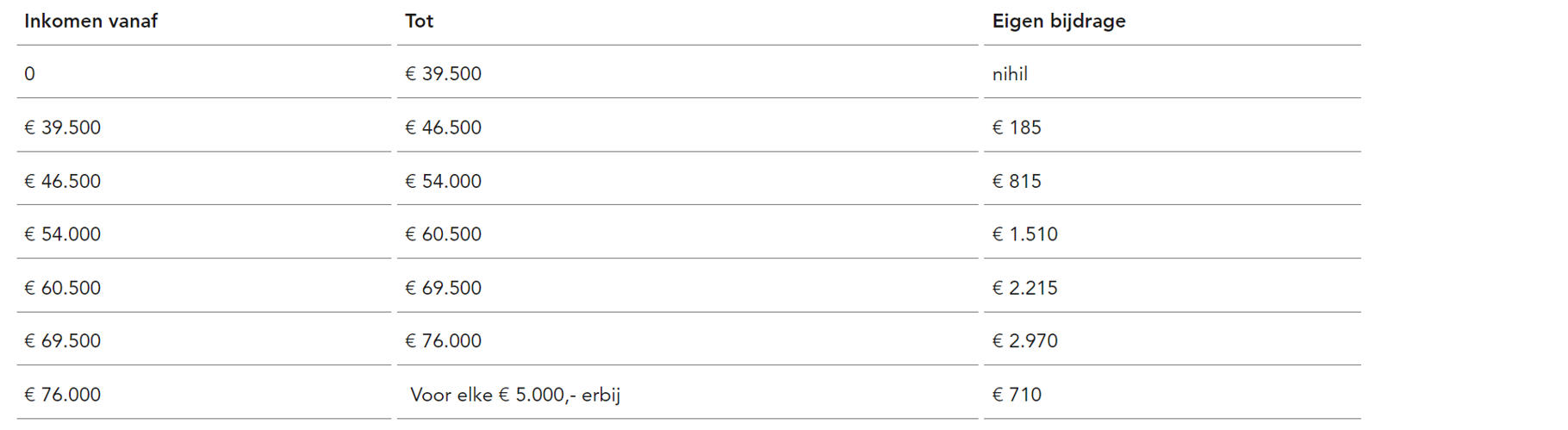Select € 76.000 in the 'Tot' column
1568x430 pixels.
click(444, 341)
